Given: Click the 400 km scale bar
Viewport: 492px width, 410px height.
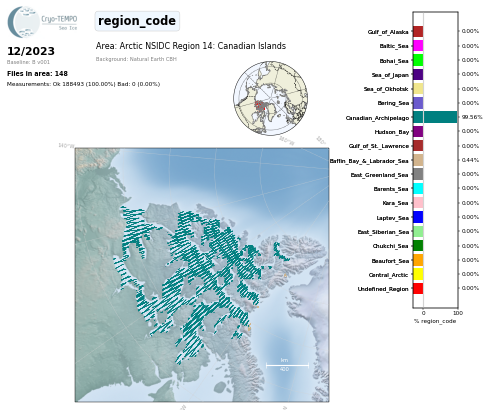Looking at the screenshot, I should pos(287,365).
